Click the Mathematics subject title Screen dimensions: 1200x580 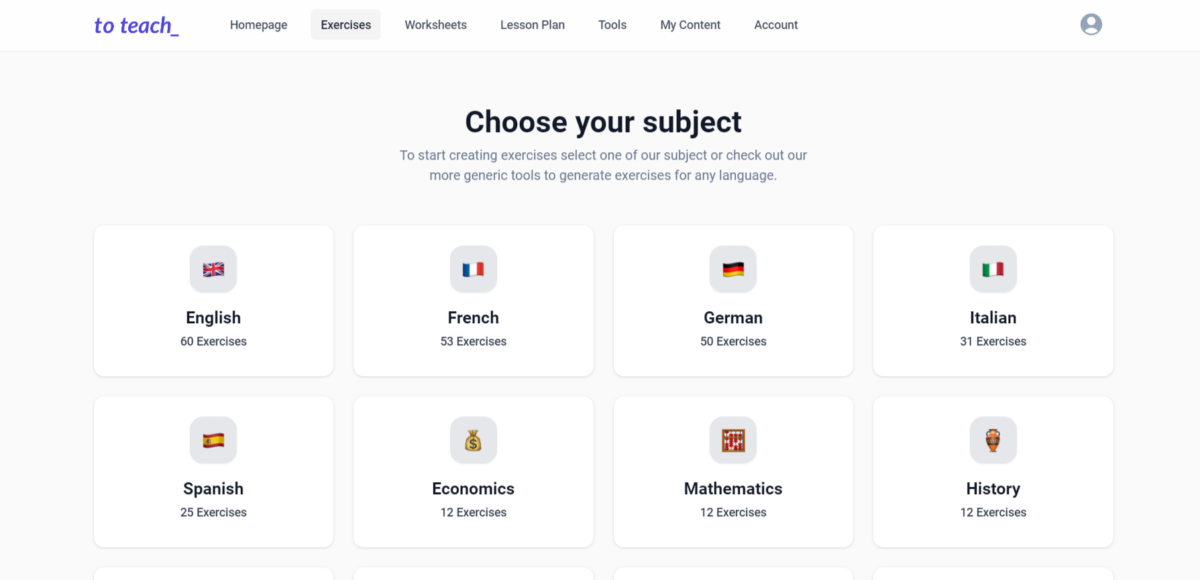click(733, 489)
